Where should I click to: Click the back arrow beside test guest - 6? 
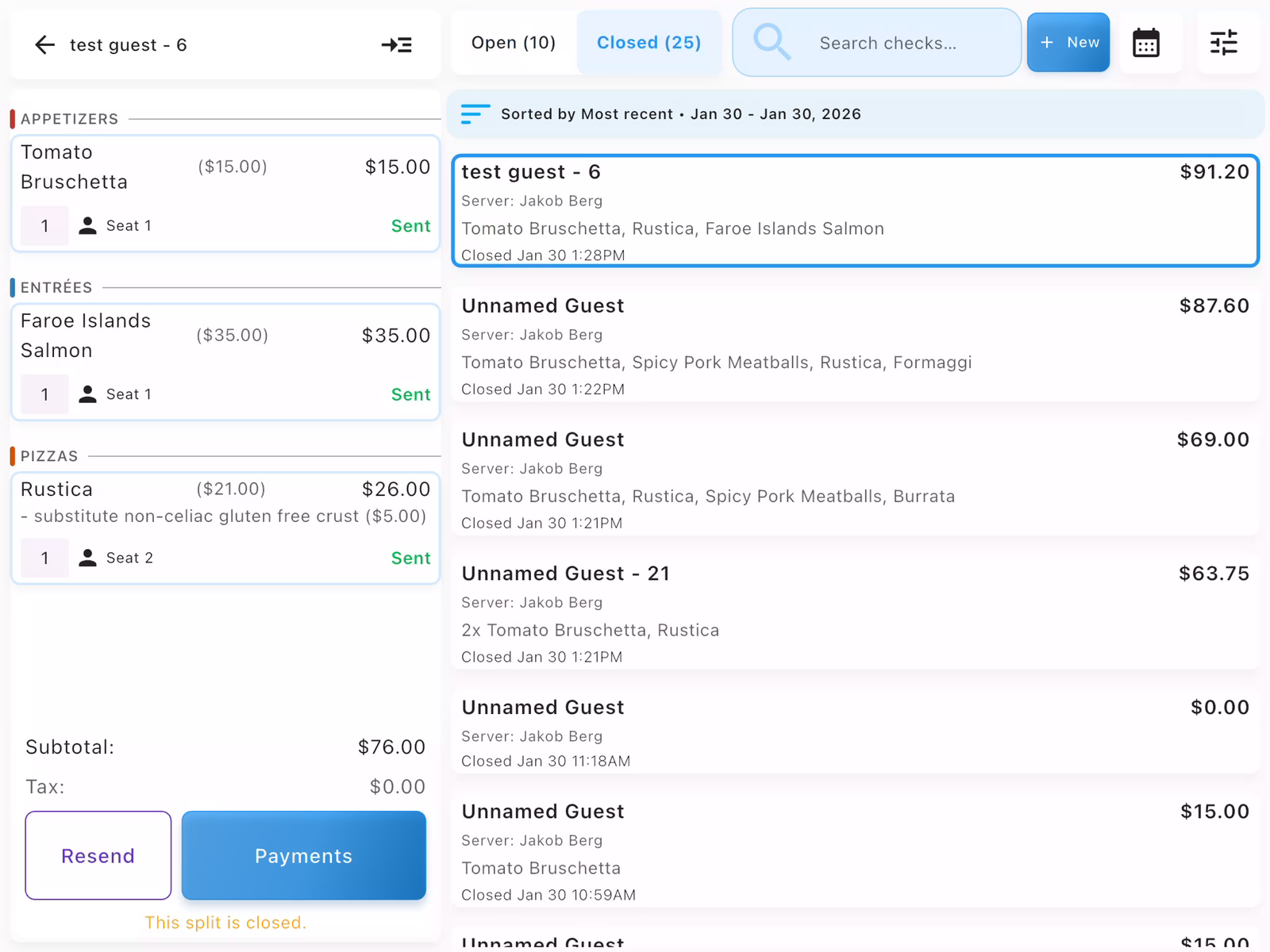[x=44, y=45]
